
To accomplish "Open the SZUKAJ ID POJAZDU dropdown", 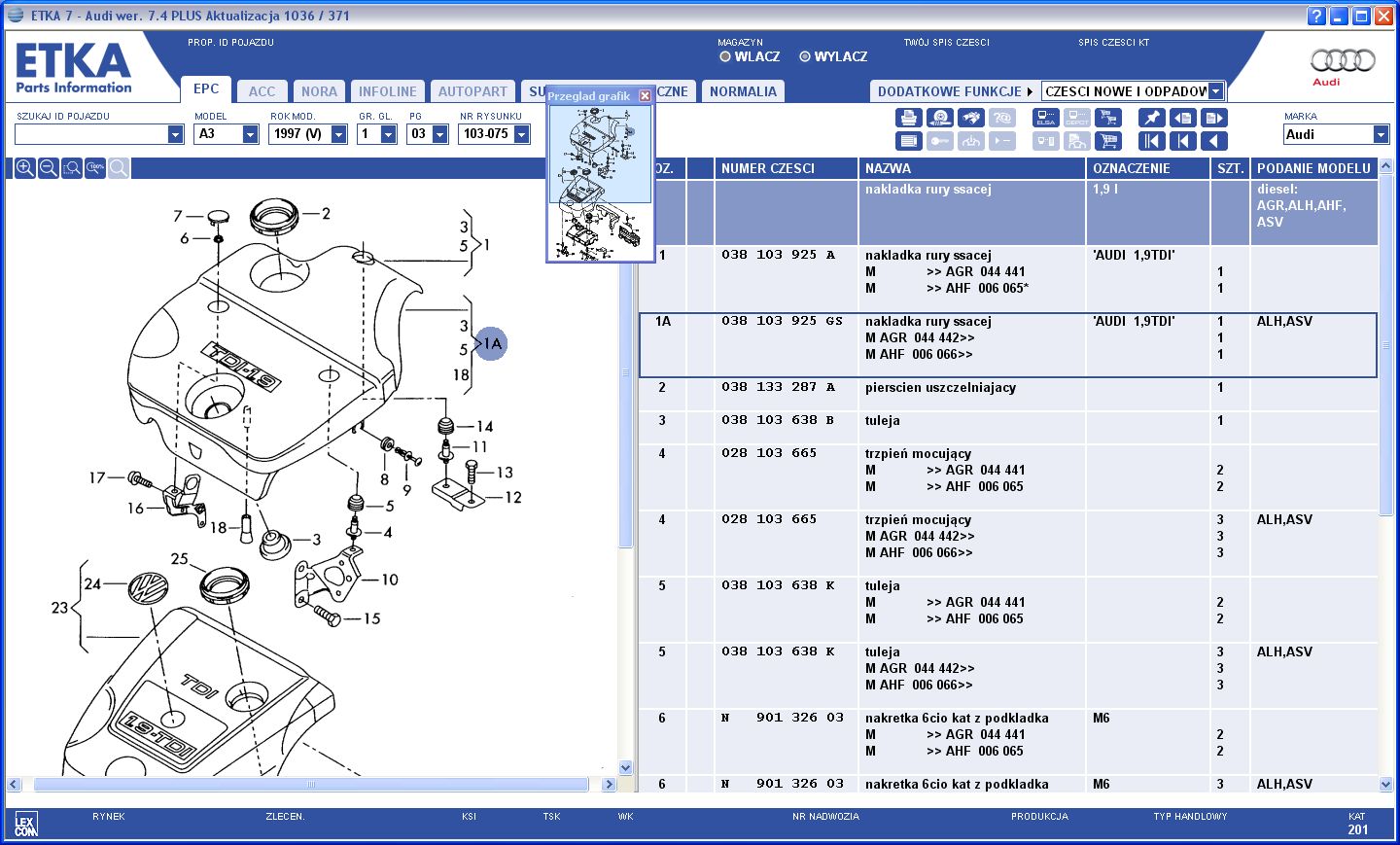I will pos(175,134).
